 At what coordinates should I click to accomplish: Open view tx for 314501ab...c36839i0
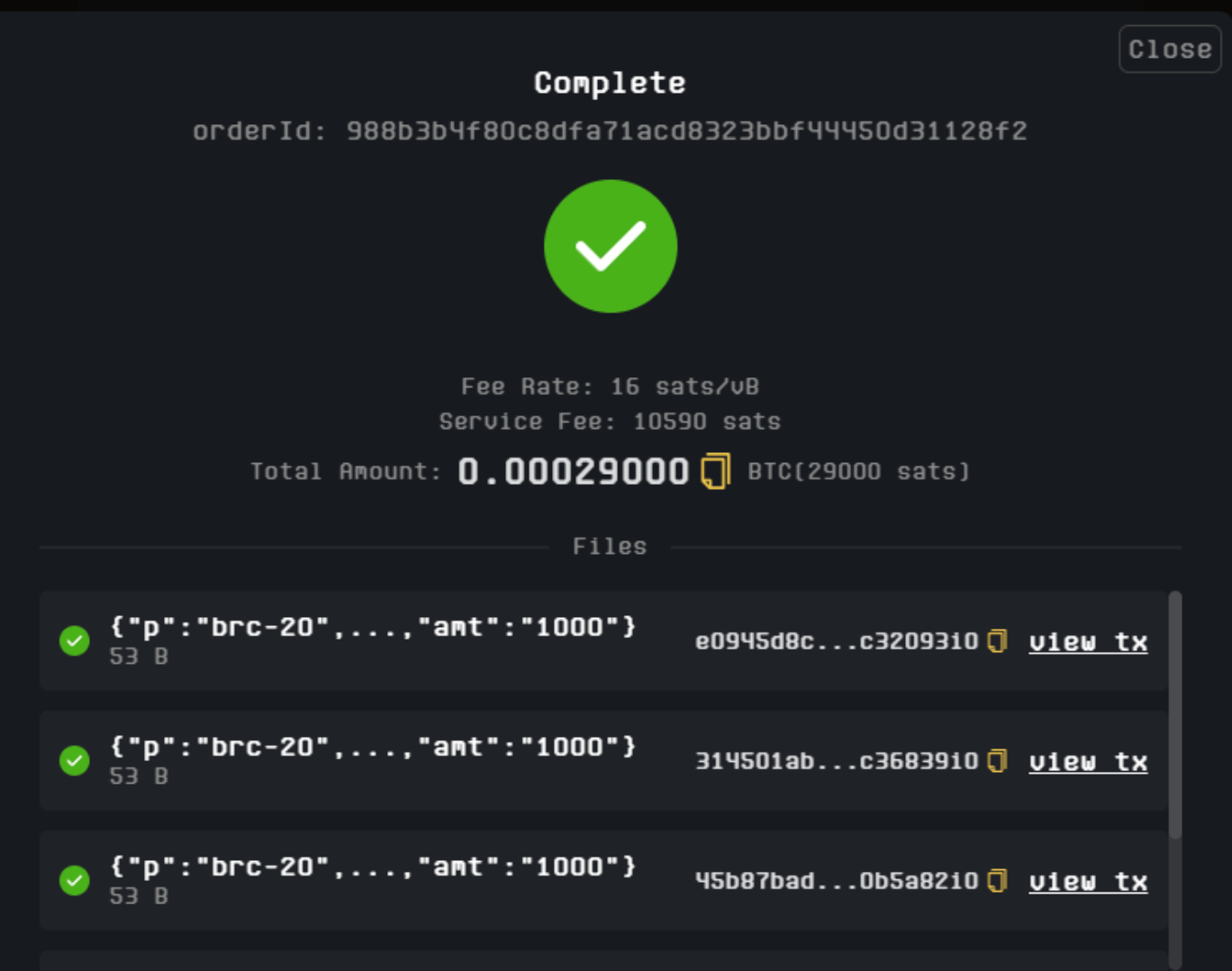click(1088, 761)
